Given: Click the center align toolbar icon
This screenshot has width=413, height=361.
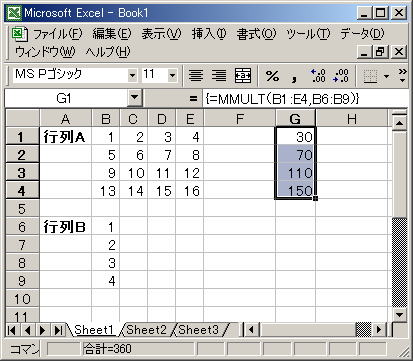Looking at the screenshot, I should (196, 76).
